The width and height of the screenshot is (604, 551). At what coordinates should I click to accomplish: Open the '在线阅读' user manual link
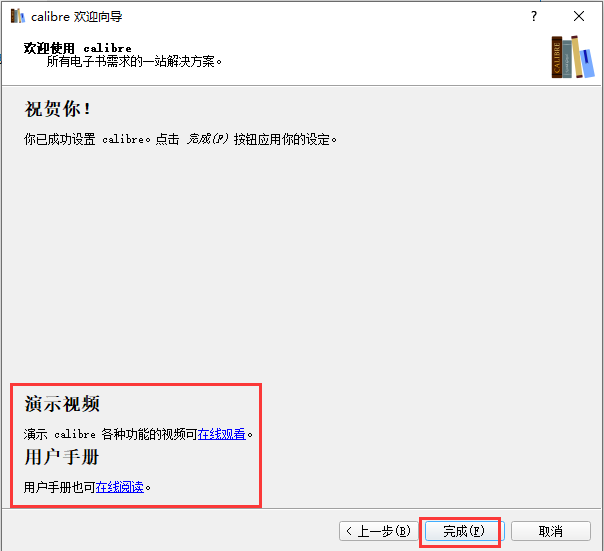(120, 487)
